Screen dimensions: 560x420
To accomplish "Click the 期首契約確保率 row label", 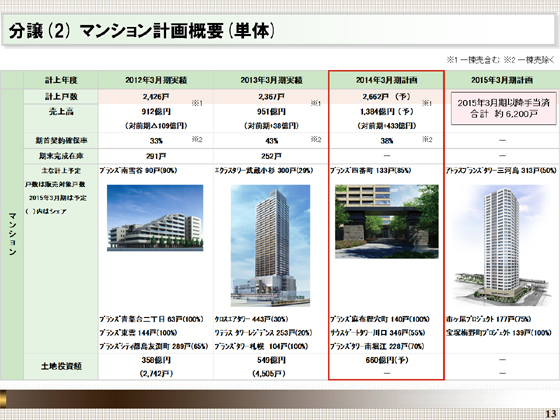I will [61, 141].
